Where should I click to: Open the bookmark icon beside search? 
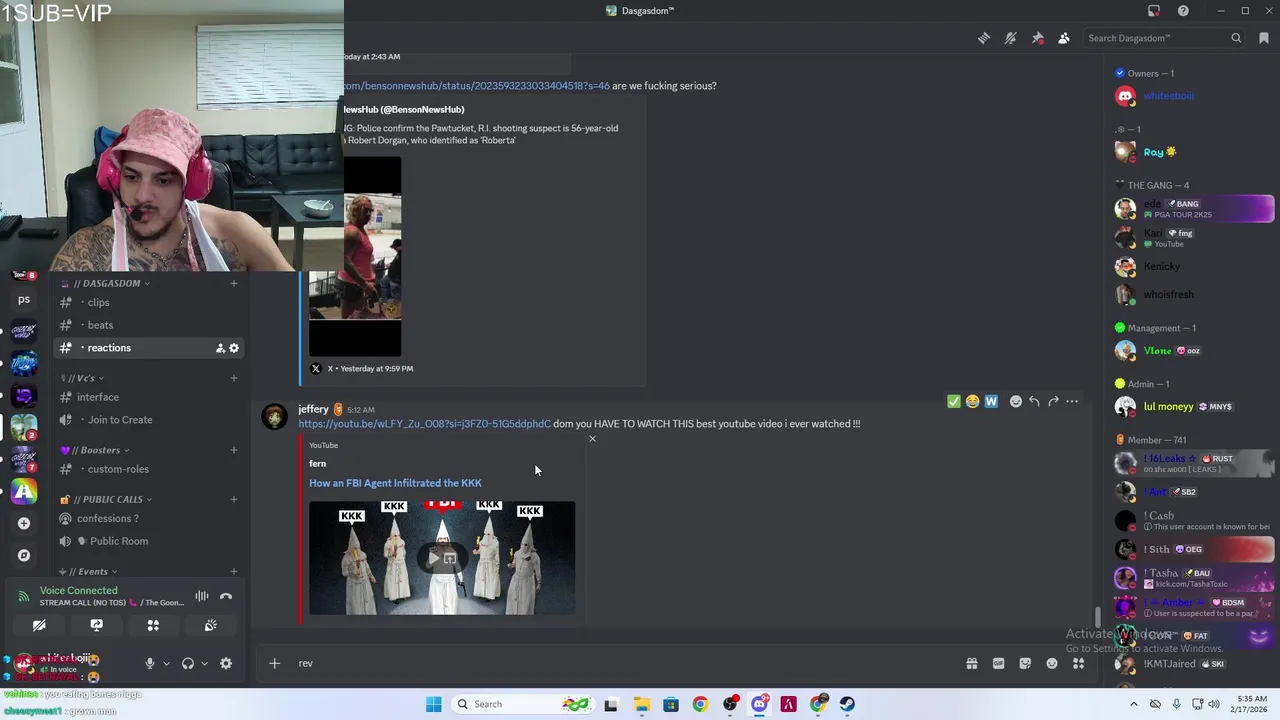point(1264,38)
